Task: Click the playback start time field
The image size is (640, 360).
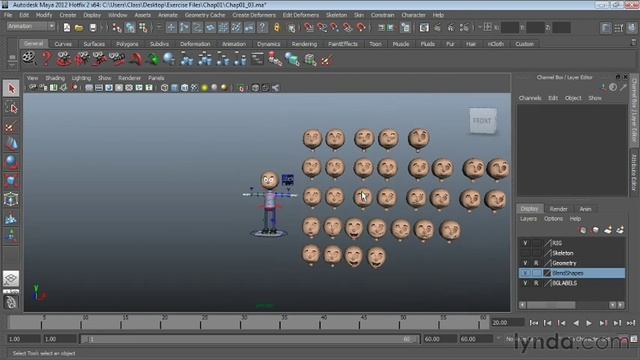Action: pyautogui.click(x=60, y=339)
